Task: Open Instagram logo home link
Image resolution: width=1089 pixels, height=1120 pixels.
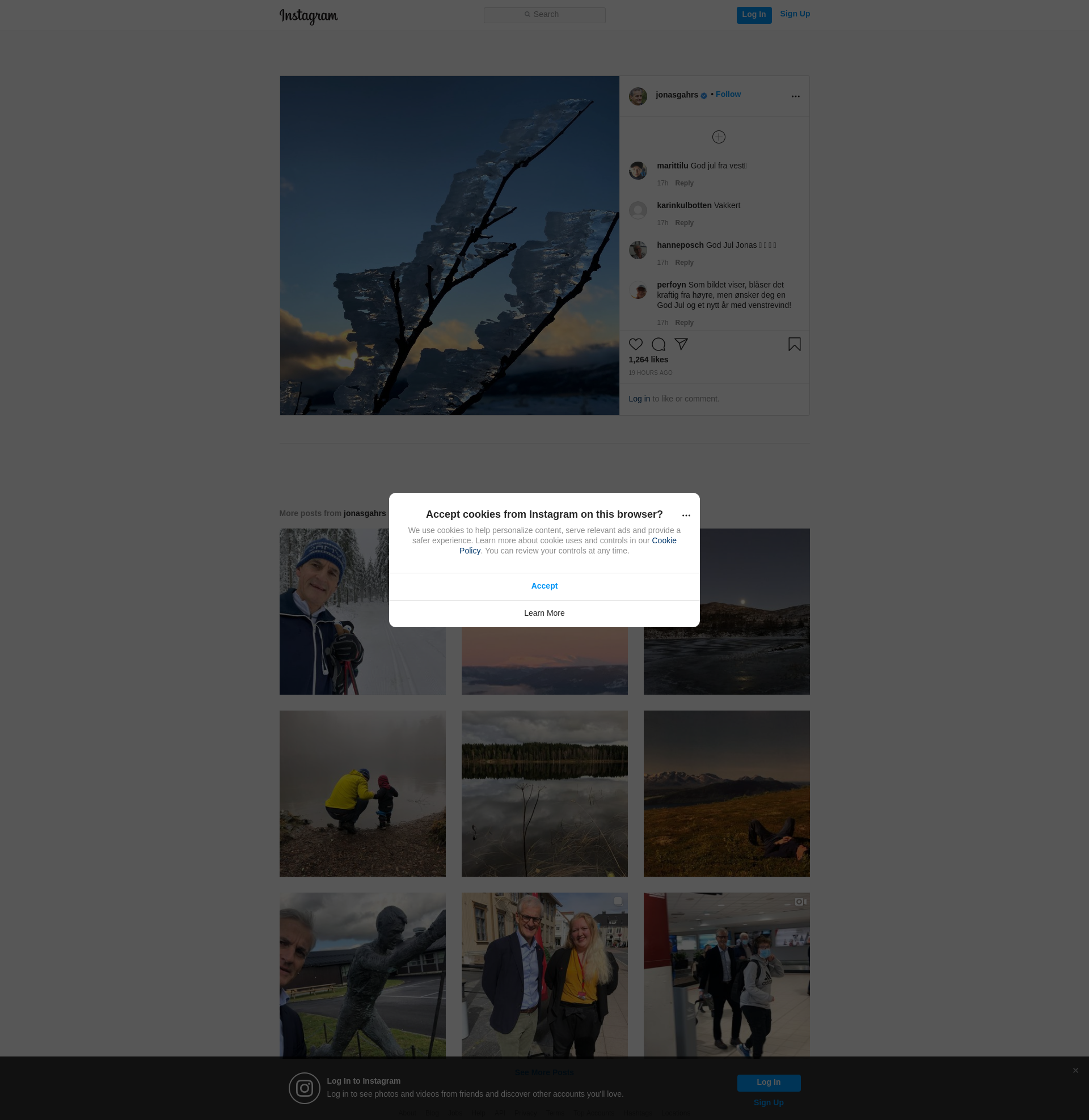Action: (309, 16)
